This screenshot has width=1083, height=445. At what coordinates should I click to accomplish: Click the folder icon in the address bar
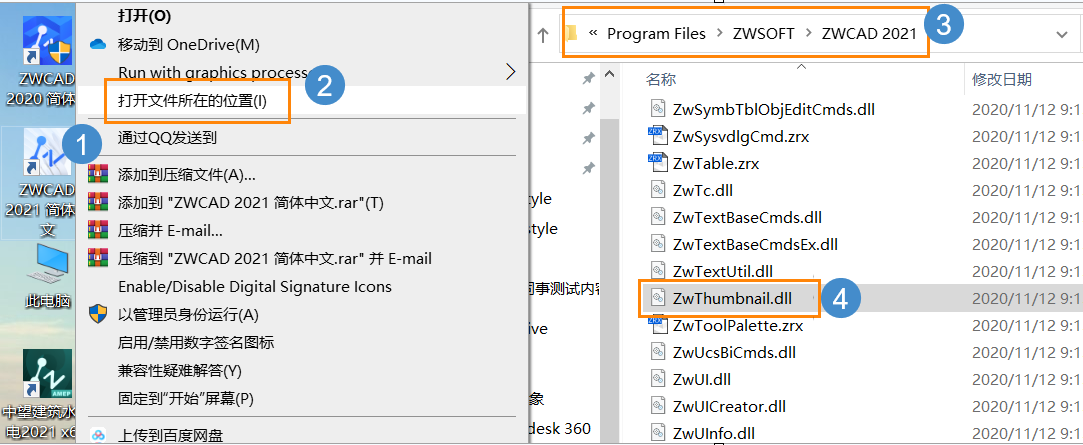point(572,33)
